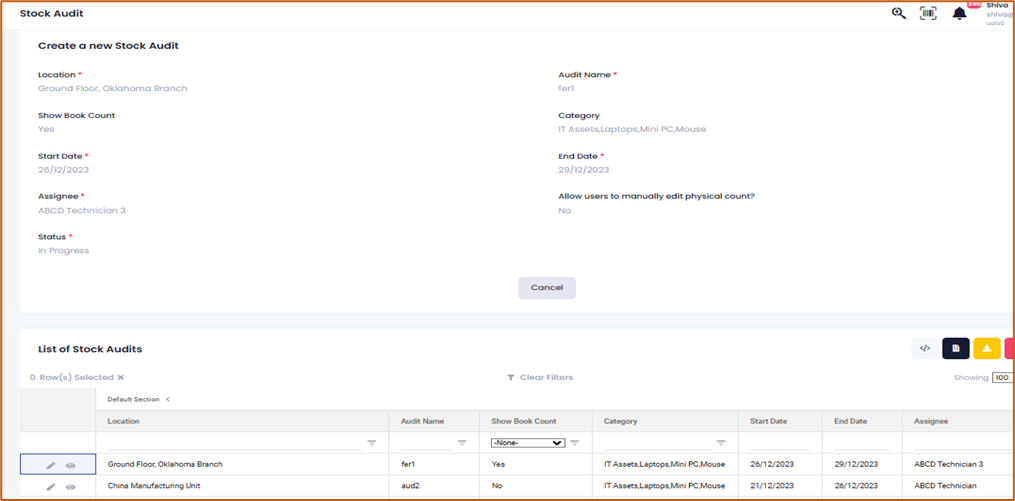Open the Show Book Count filter dropdown
Viewport: 1015px width, 501px height.
pos(527,442)
